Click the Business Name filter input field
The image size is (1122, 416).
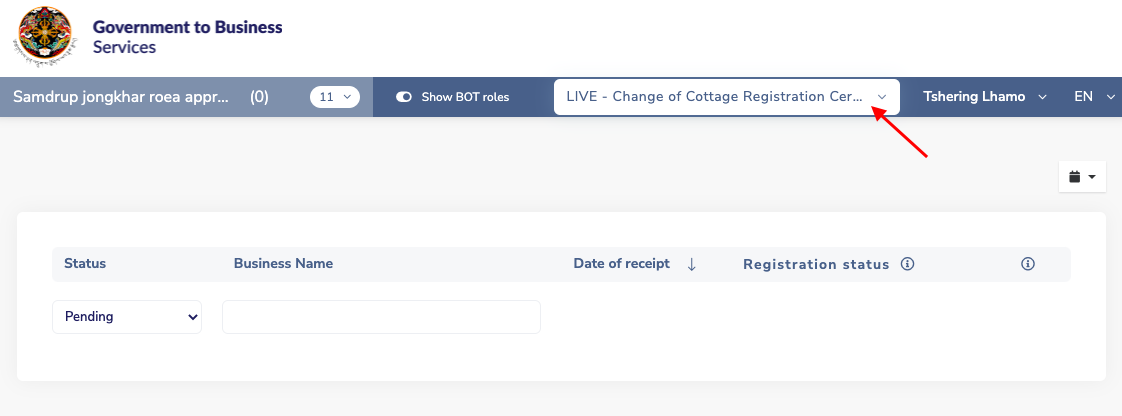[x=381, y=316]
